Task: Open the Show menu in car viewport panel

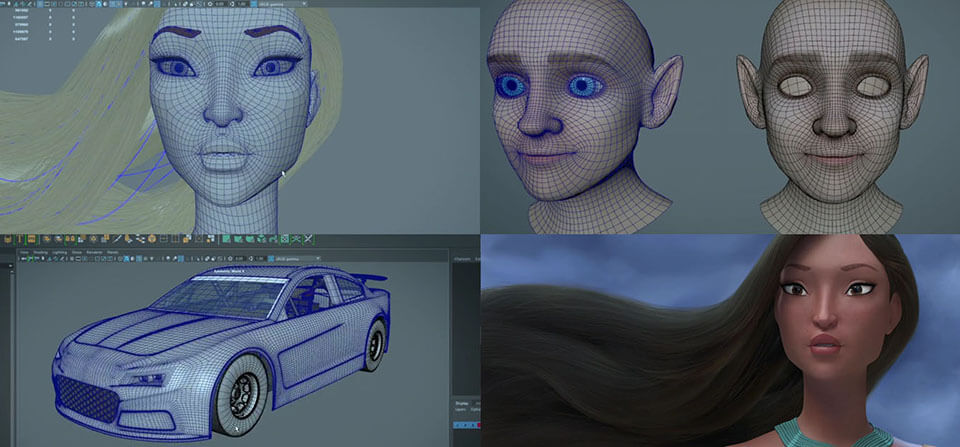Action: coord(77,252)
